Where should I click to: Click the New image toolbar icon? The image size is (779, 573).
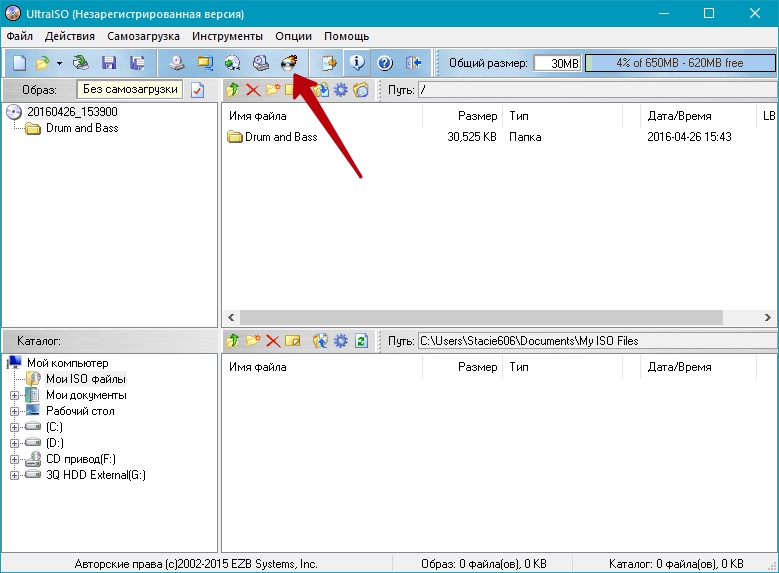(x=19, y=63)
